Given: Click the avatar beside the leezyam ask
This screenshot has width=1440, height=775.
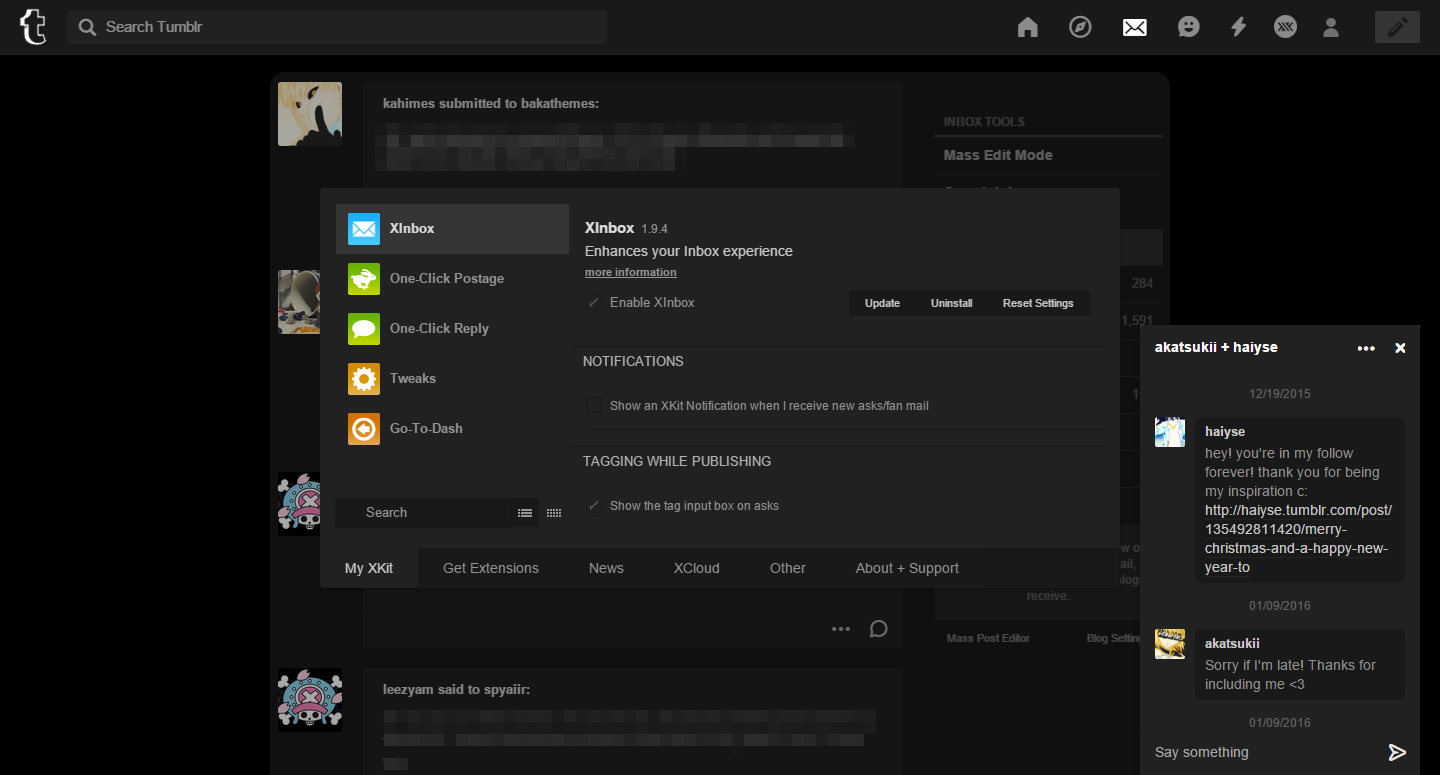Looking at the screenshot, I should pyautogui.click(x=310, y=700).
